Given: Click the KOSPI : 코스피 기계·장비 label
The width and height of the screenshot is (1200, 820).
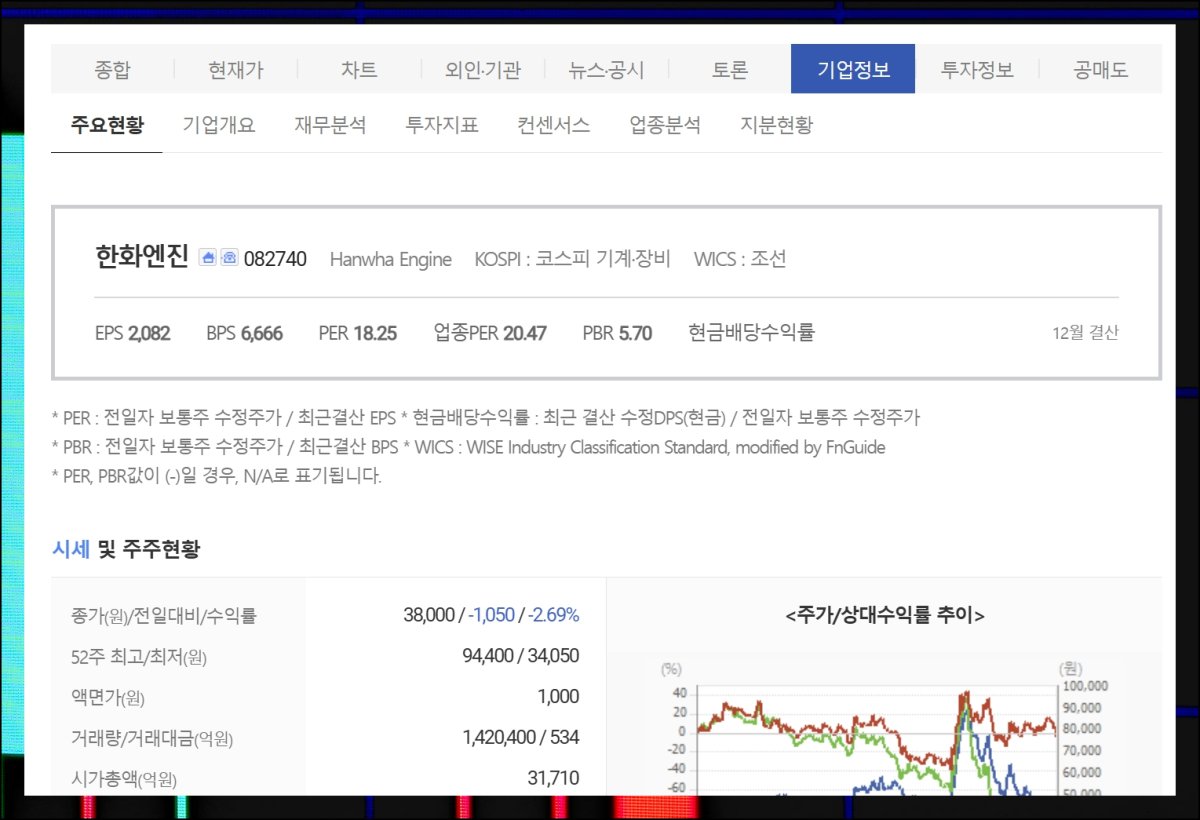Looking at the screenshot, I should (572, 259).
